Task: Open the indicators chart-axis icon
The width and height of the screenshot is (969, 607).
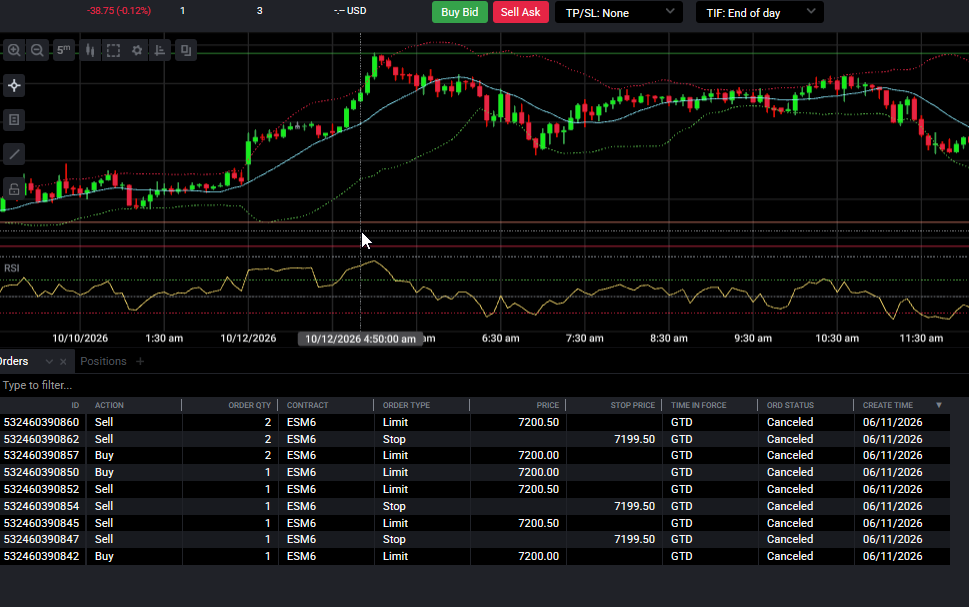Action: click(160, 50)
